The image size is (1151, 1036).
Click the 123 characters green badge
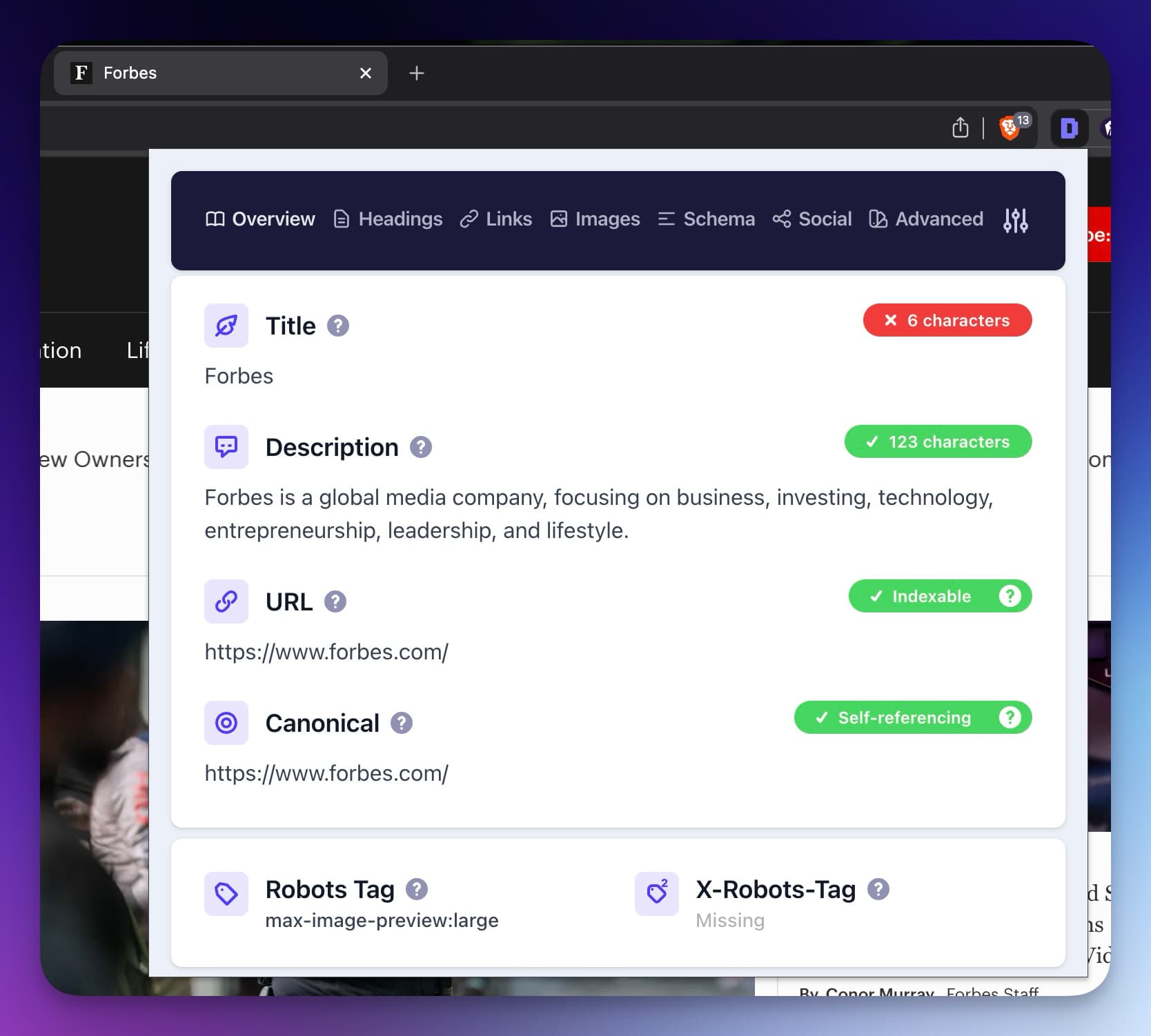(938, 442)
